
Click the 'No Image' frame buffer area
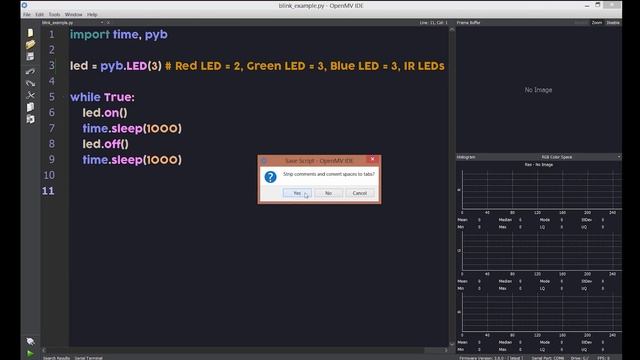[x=538, y=90]
